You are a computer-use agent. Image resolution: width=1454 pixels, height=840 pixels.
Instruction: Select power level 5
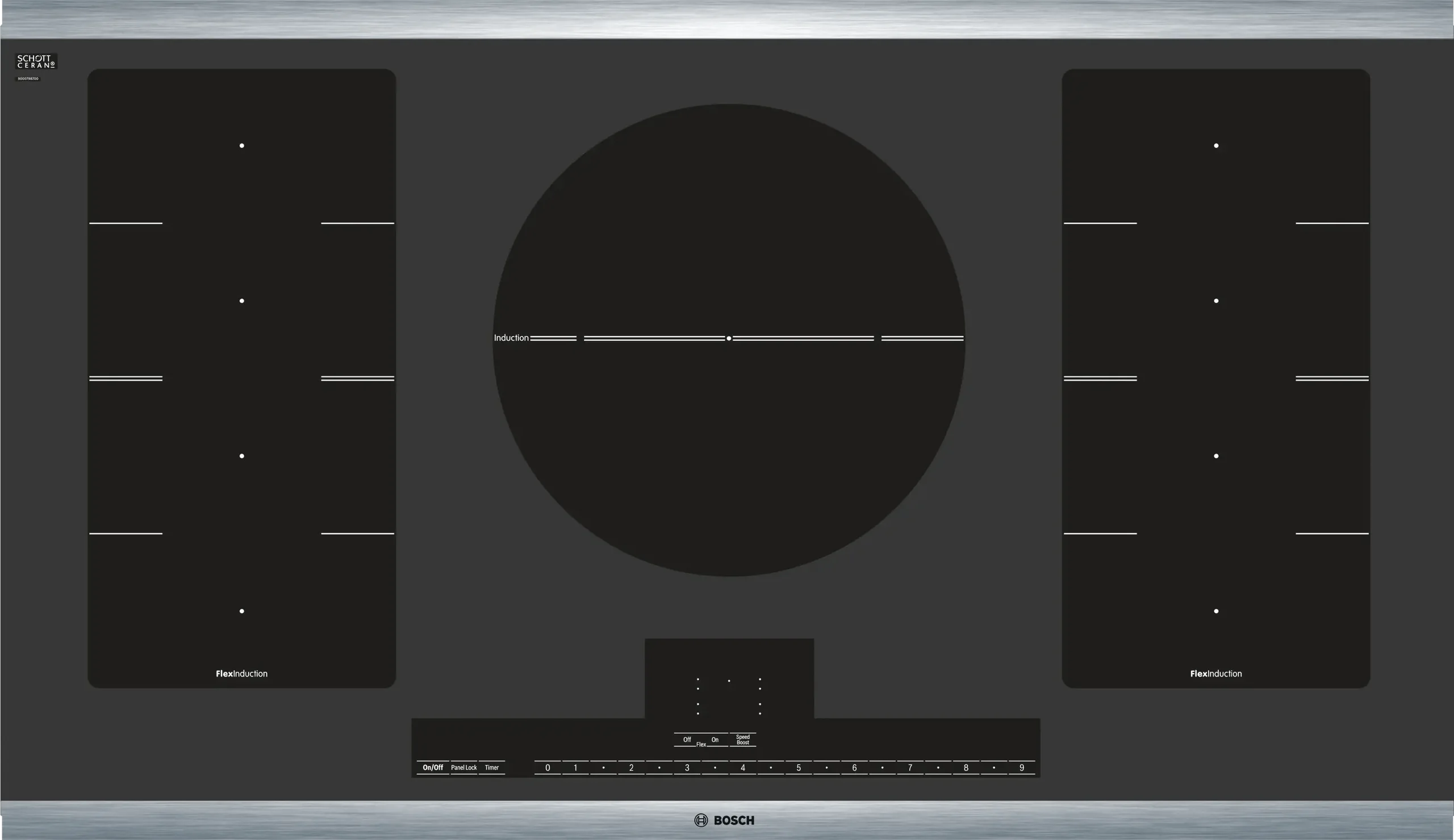[798, 768]
